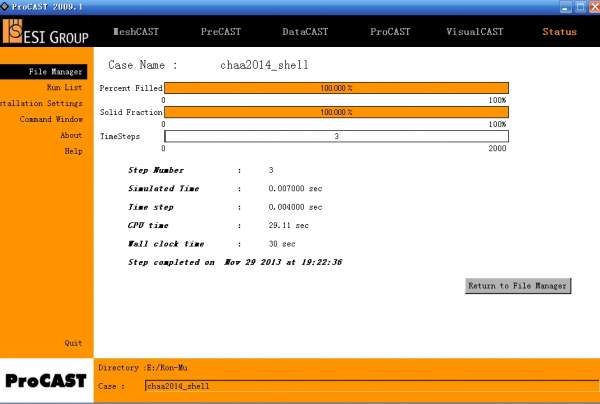
Task: Select the Status tab
Action: click(x=559, y=32)
